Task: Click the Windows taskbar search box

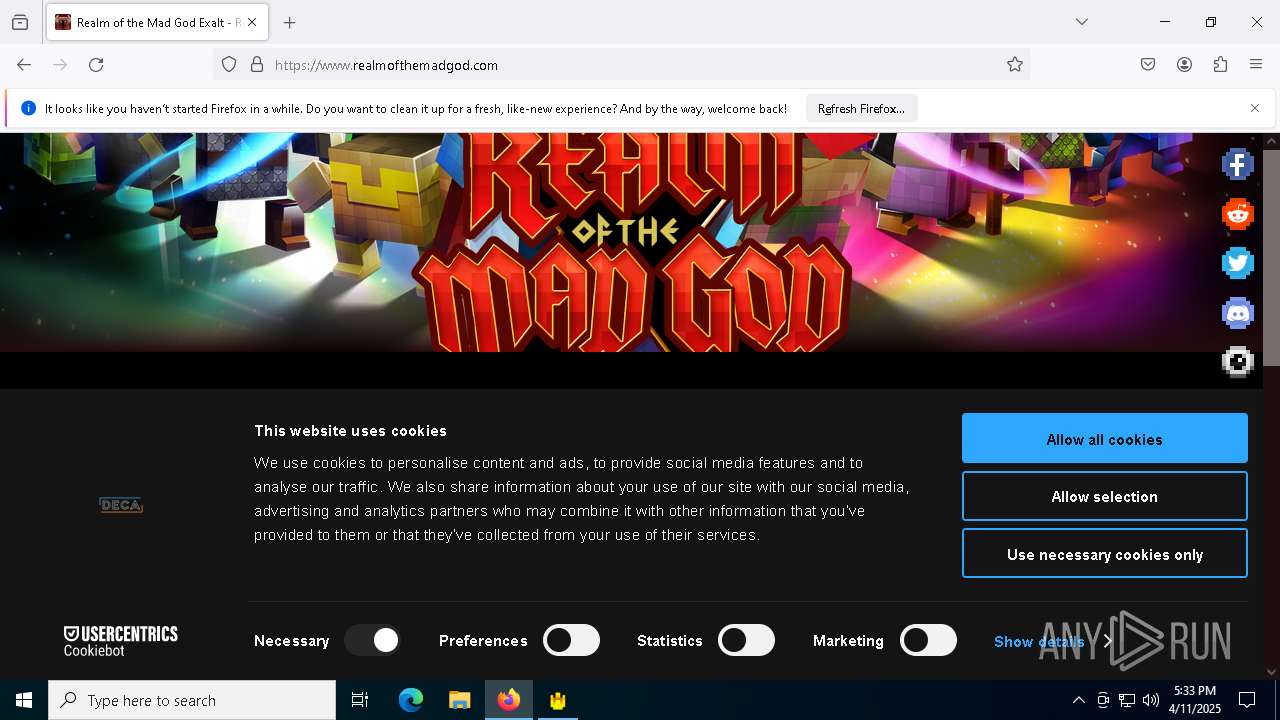Action: 192,700
